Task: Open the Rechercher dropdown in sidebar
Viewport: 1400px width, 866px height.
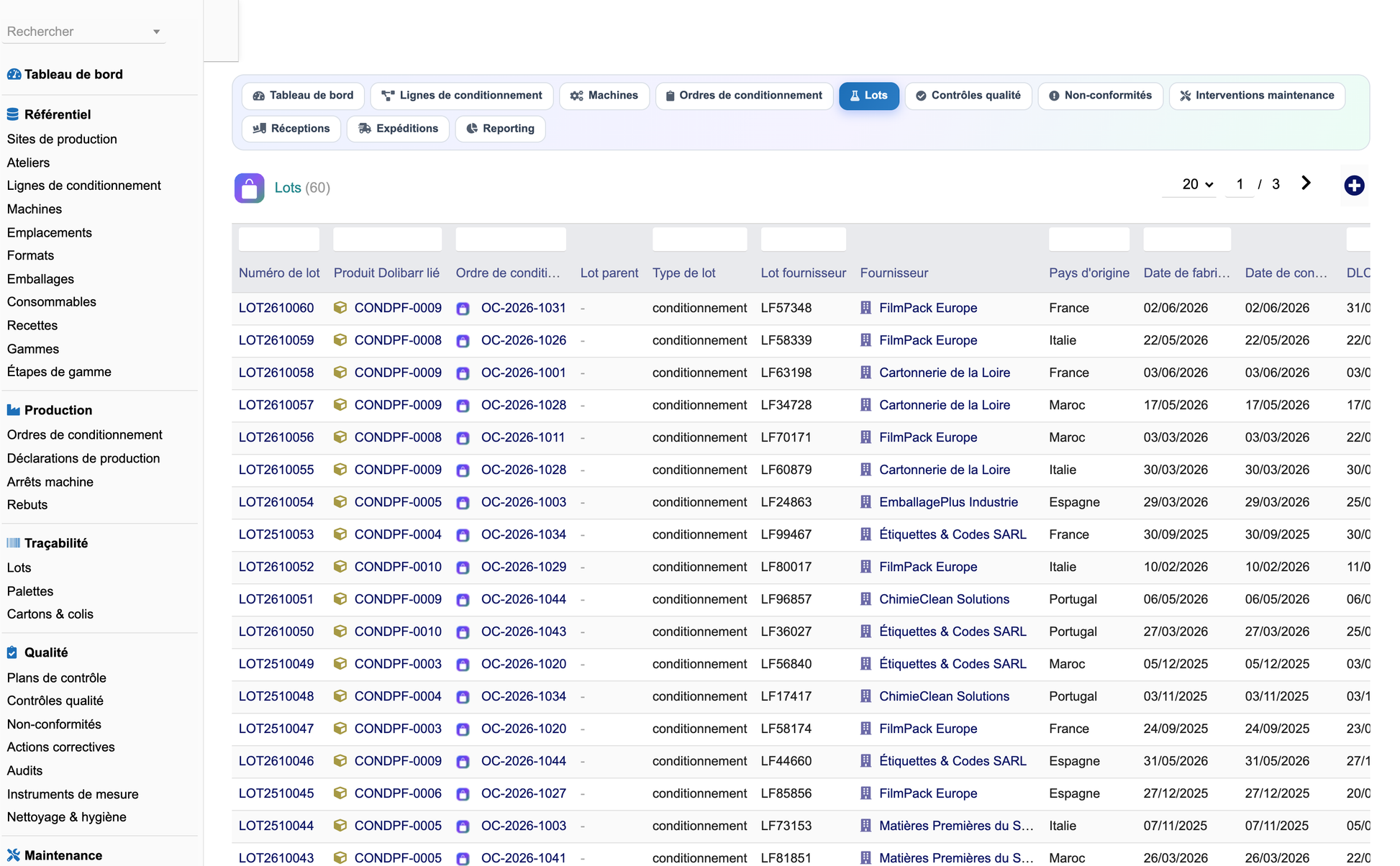Action: point(83,32)
